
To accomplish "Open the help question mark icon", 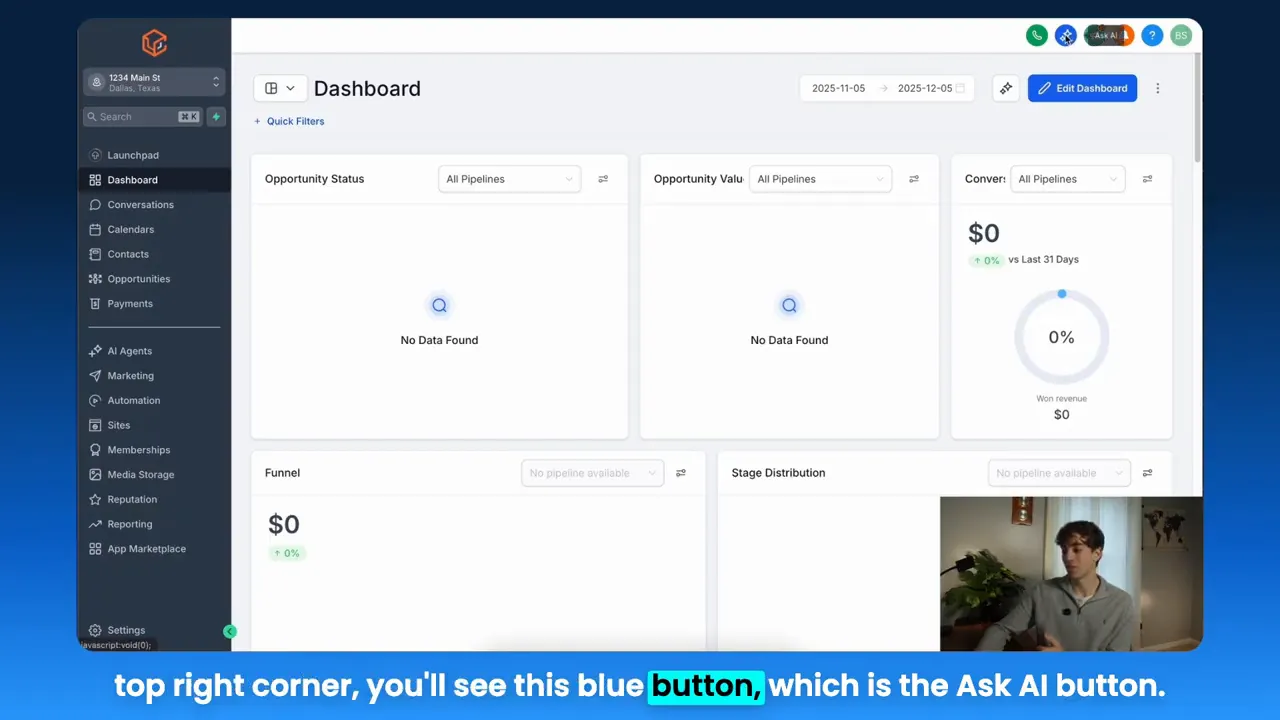I will click(1152, 35).
